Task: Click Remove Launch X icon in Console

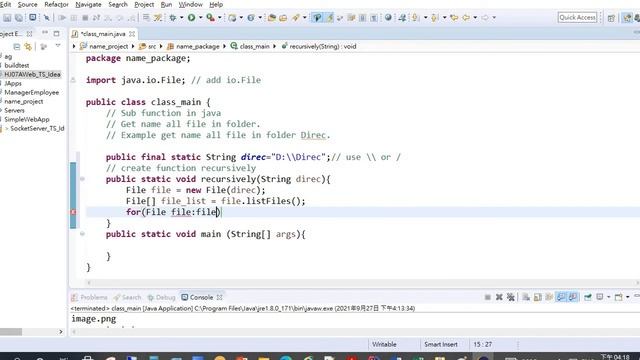Action: [x=499, y=297]
